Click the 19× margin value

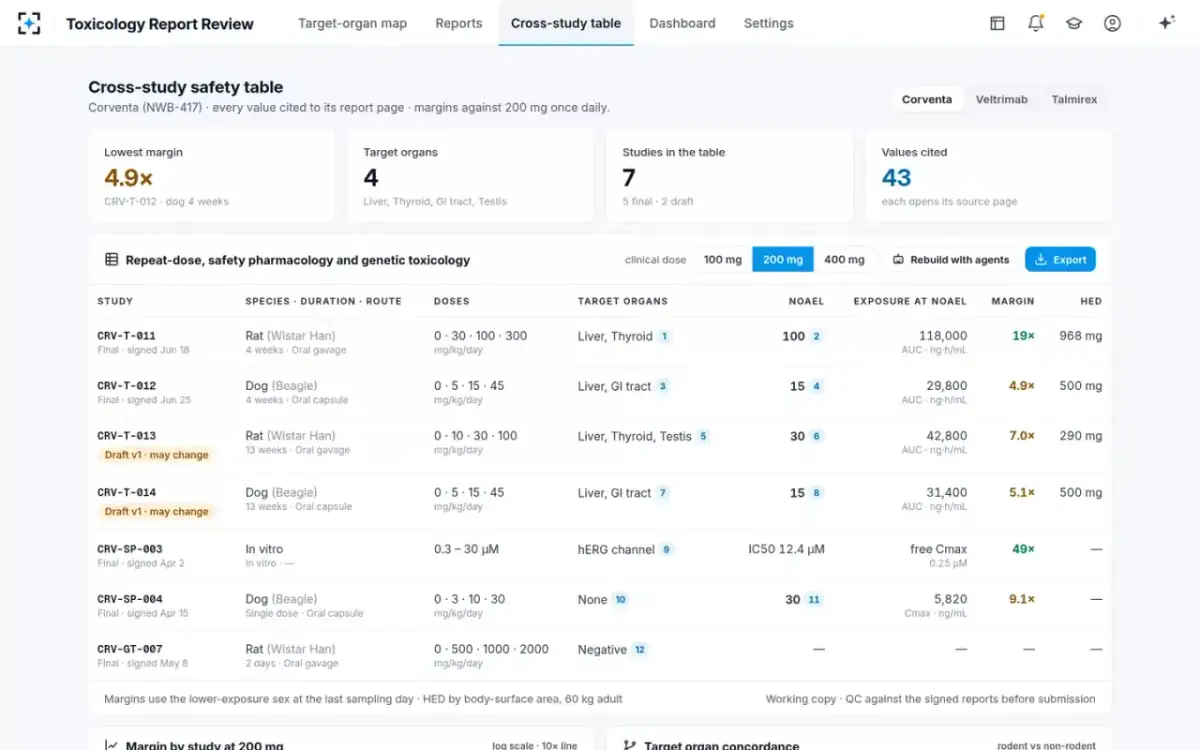(x=1023, y=336)
